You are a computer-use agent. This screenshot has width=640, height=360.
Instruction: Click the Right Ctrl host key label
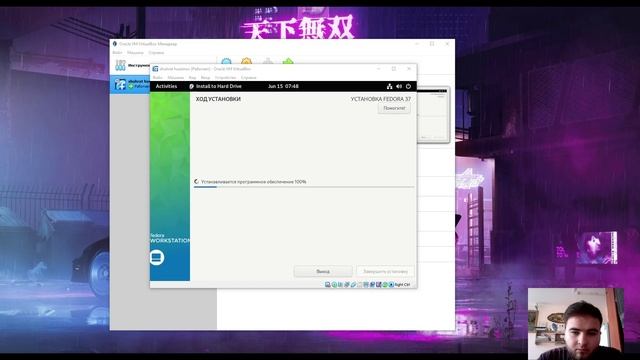[402, 284]
